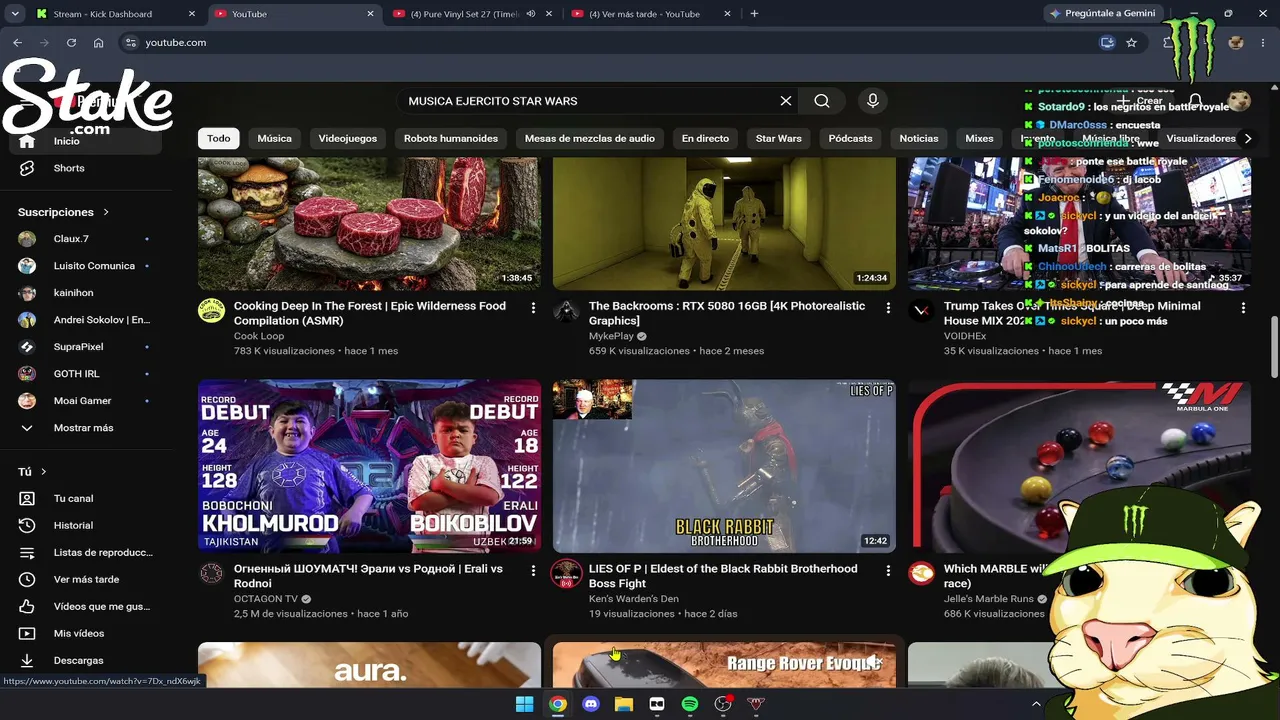This screenshot has height=720, width=1280.
Task: Open options menu for The Backrooms video
Action: 888,308
